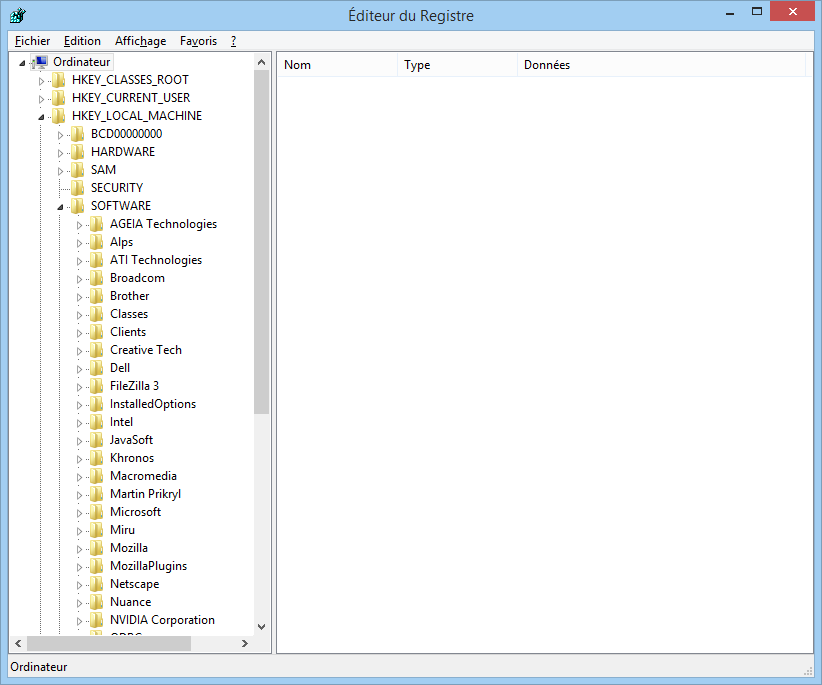Screen dimensions: 822x685
Task: Click the JavaSoft folder icon
Action: pos(96,440)
